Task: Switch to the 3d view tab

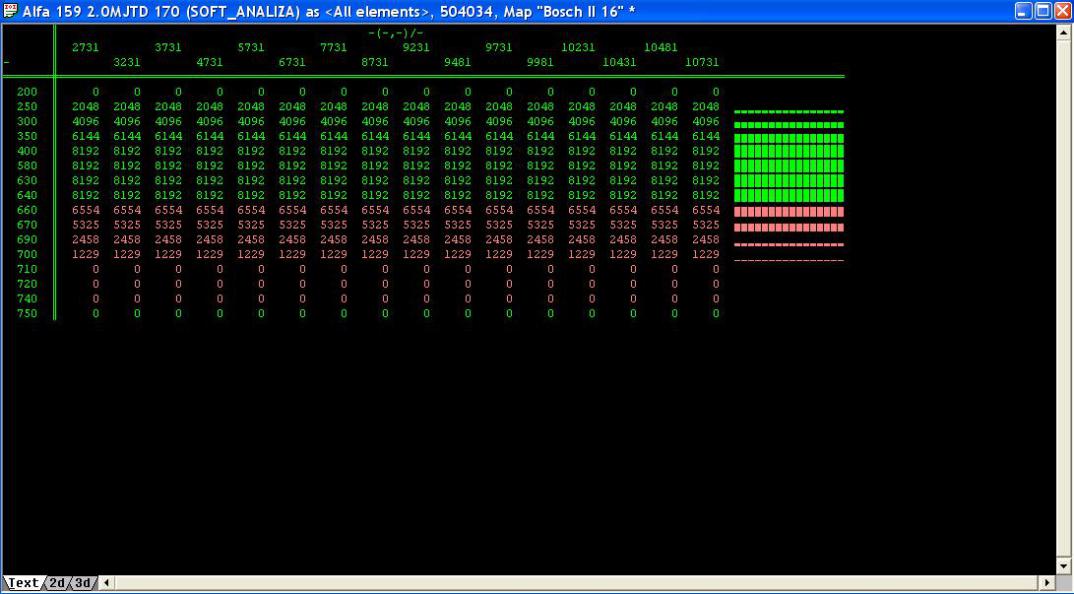Action: pos(82,583)
